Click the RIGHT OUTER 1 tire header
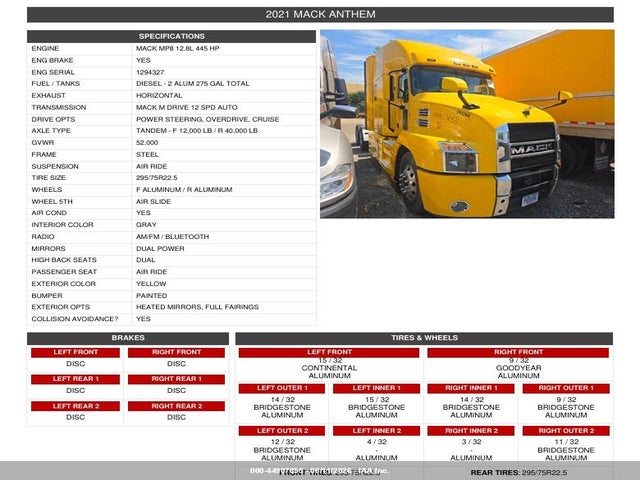Screen dimensions: 640x480 point(566,388)
